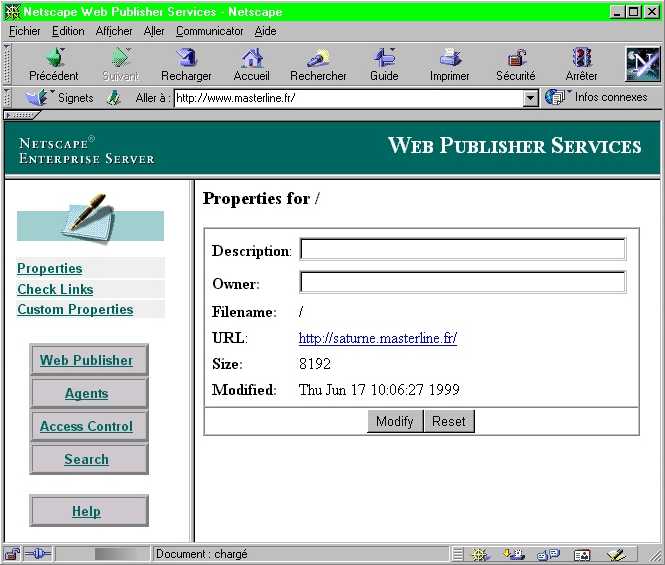Screen dimensions: 665x565
Task: Open the Rechercher search tool
Action: pos(318,64)
